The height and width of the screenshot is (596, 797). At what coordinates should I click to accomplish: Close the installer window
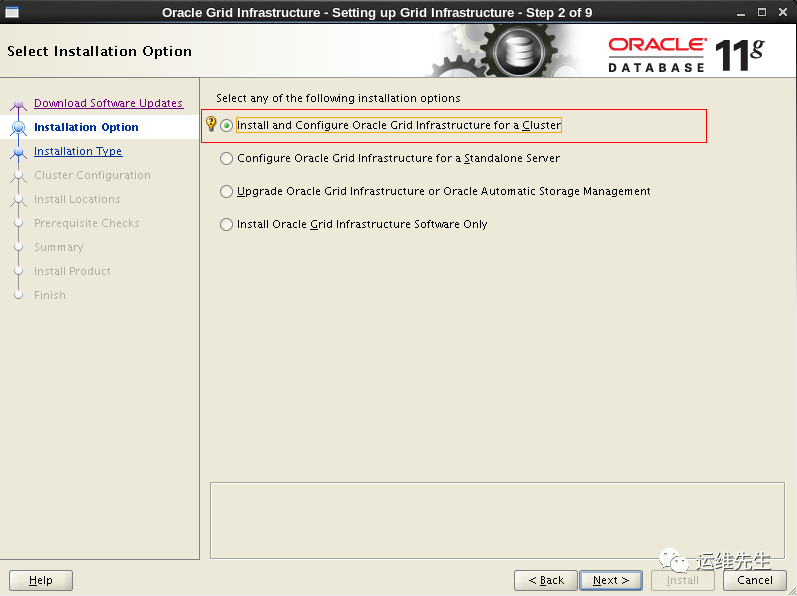(x=783, y=12)
